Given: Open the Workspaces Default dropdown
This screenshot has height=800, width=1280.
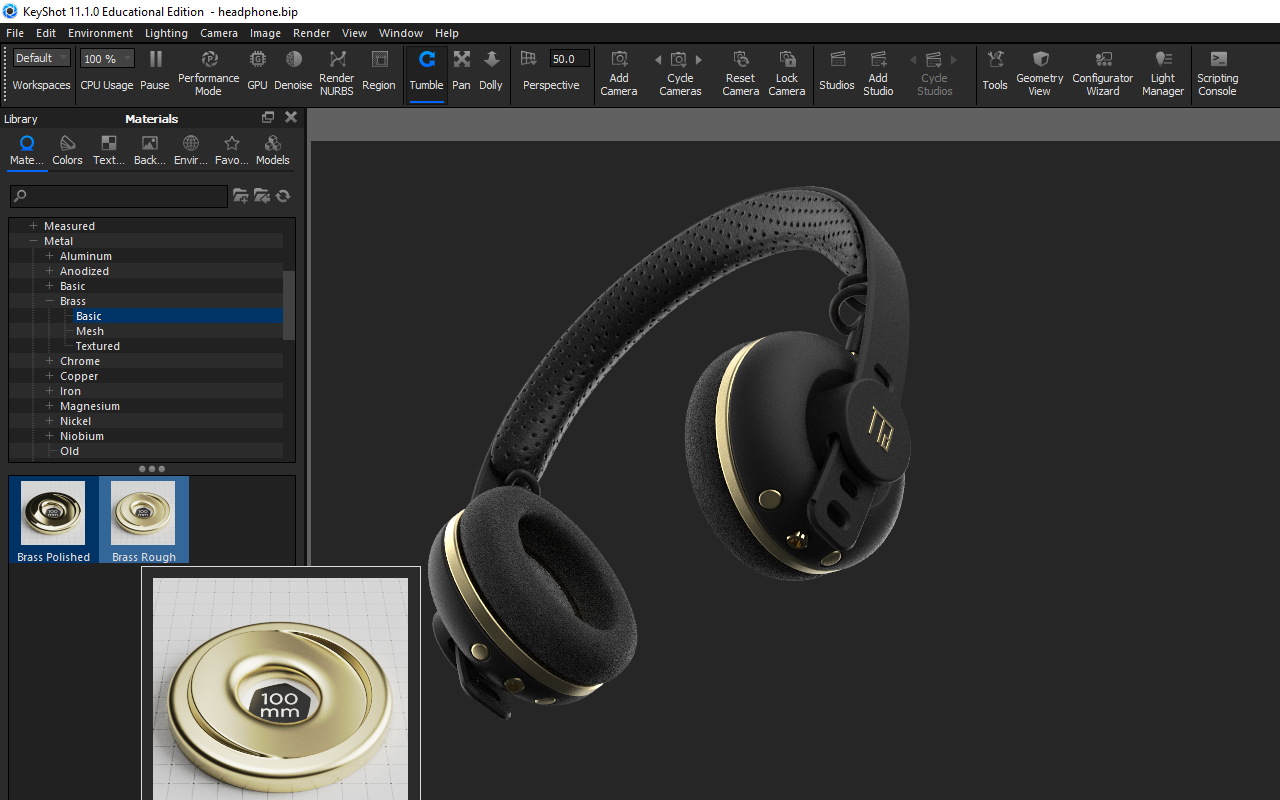Looking at the screenshot, I should 42,58.
